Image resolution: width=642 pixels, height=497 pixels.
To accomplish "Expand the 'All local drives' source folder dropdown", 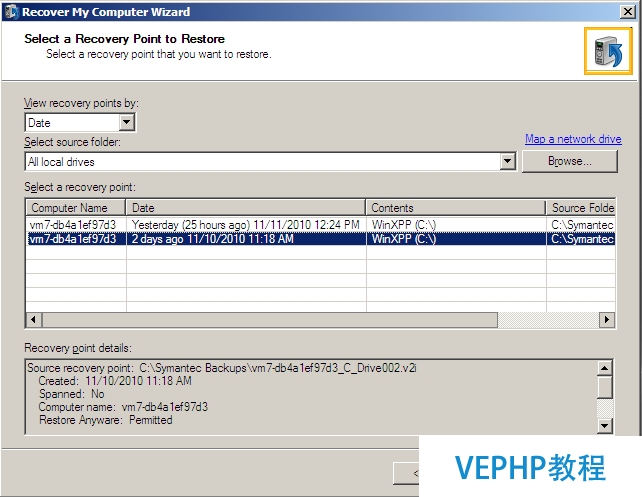I will (507, 161).
